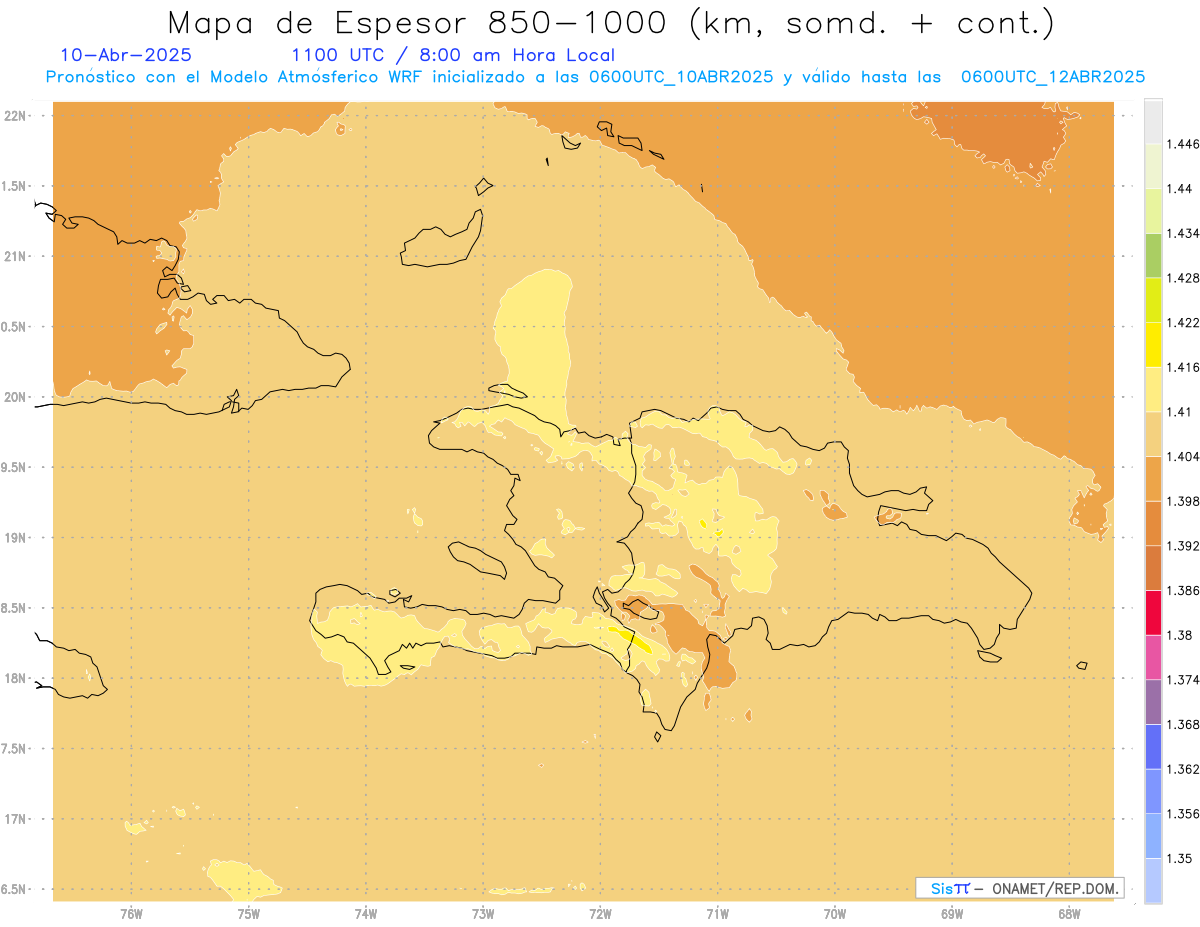Click the color bar value '1.398'

[x=1183, y=501]
